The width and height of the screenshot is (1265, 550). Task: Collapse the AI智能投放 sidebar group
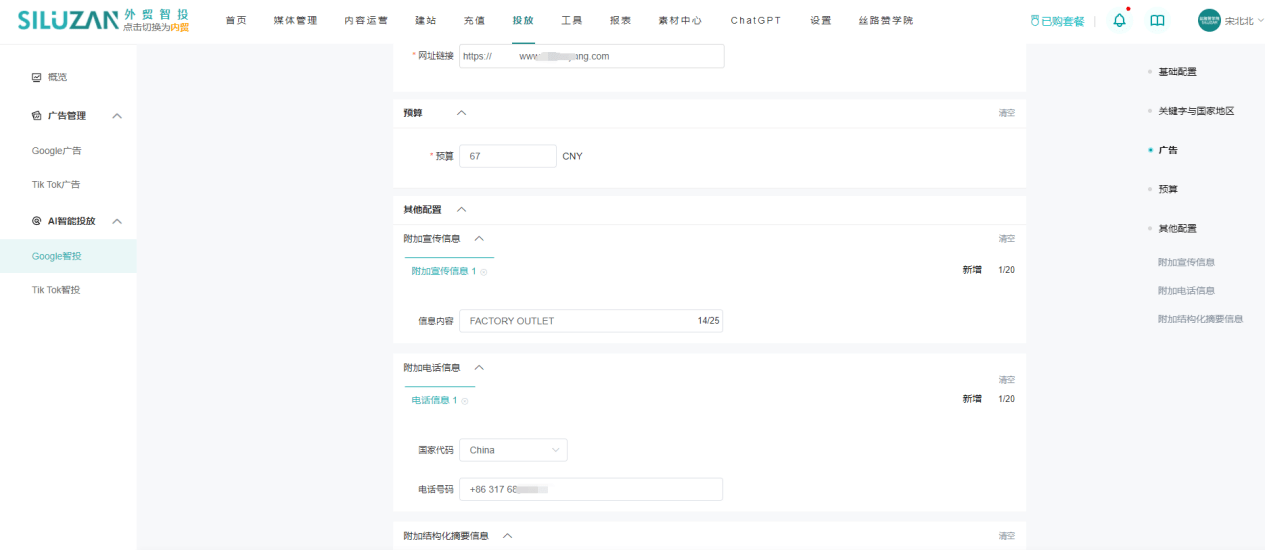[117, 221]
